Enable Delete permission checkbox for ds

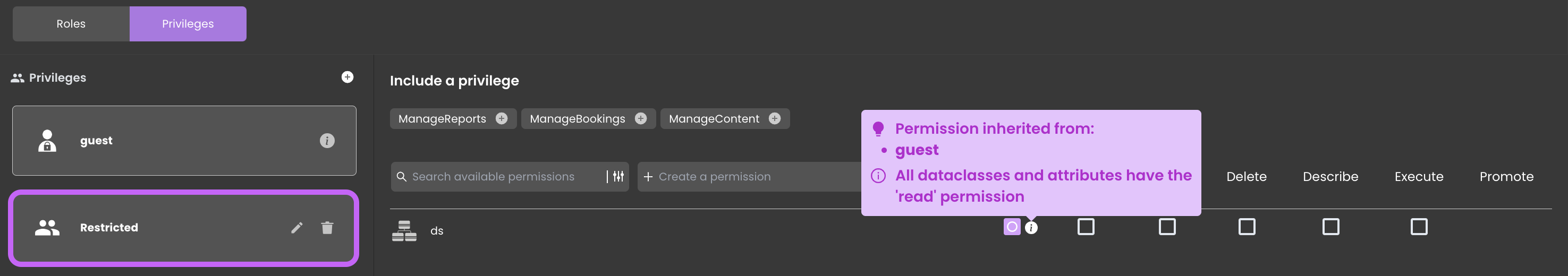[1247, 227]
